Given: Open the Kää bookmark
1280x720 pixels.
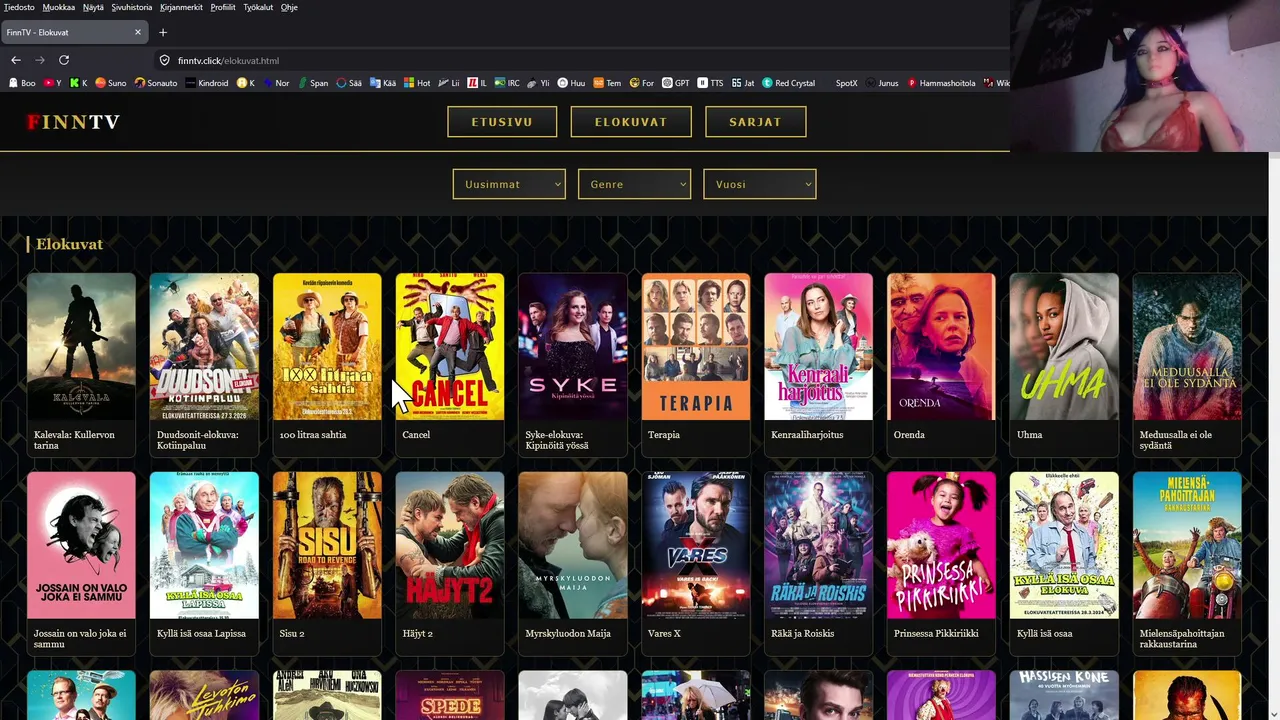Looking at the screenshot, I should click(383, 83).
